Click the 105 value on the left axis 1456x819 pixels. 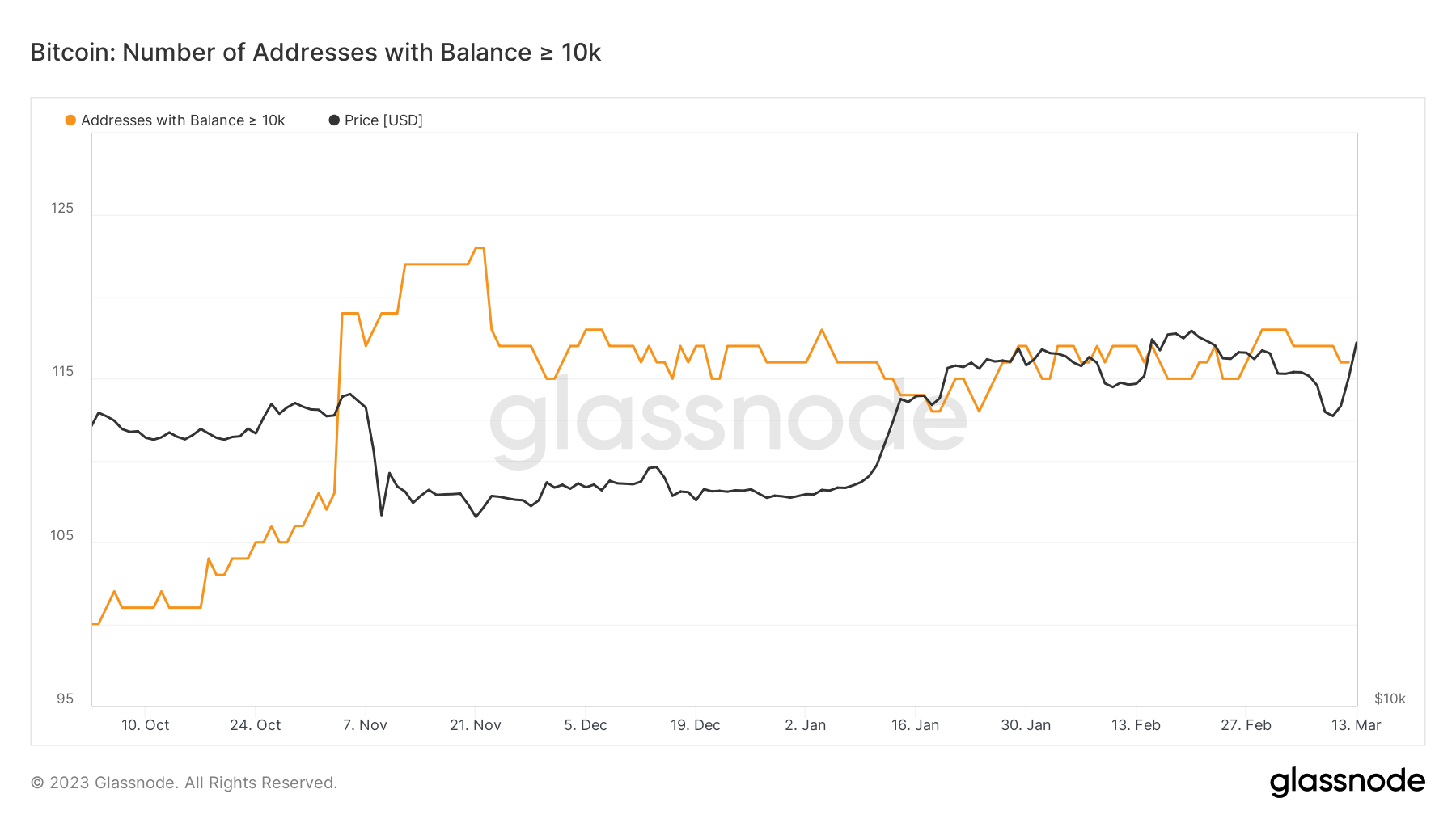(62, 535)
